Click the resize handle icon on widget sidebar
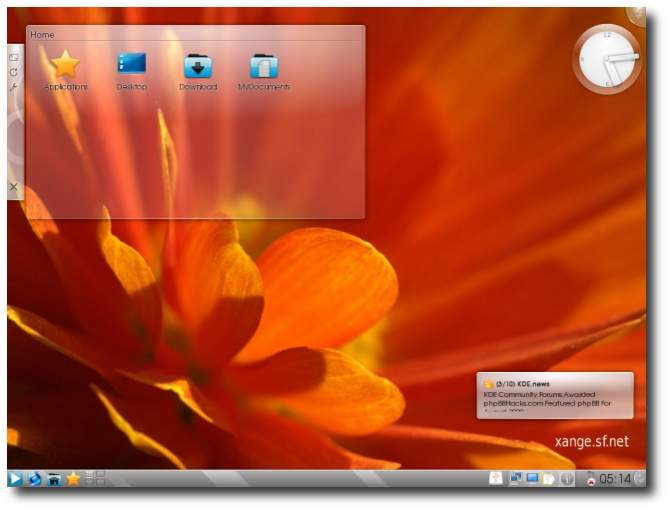 pyautogui.click(x=14, y=57)
